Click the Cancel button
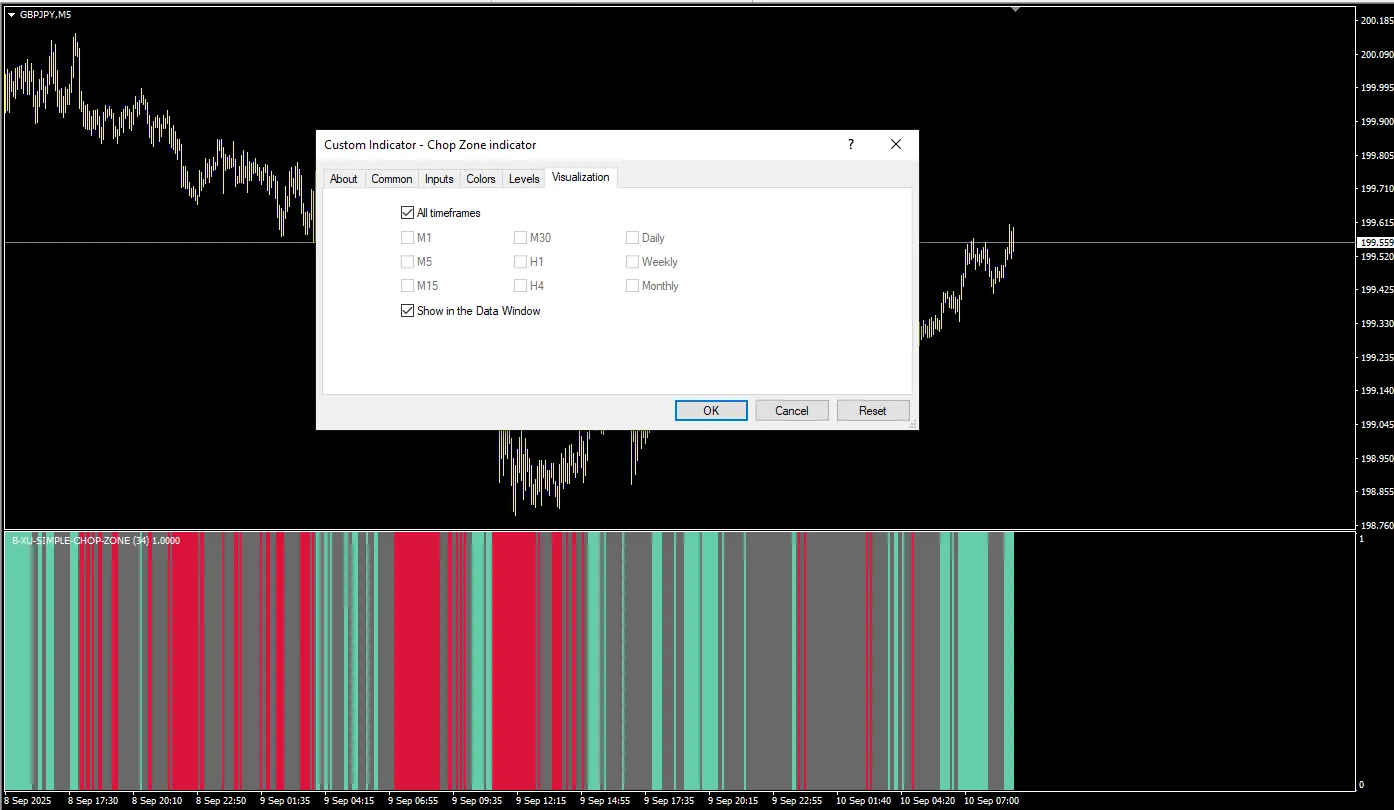1394x810 pixels. pos(791,411)
